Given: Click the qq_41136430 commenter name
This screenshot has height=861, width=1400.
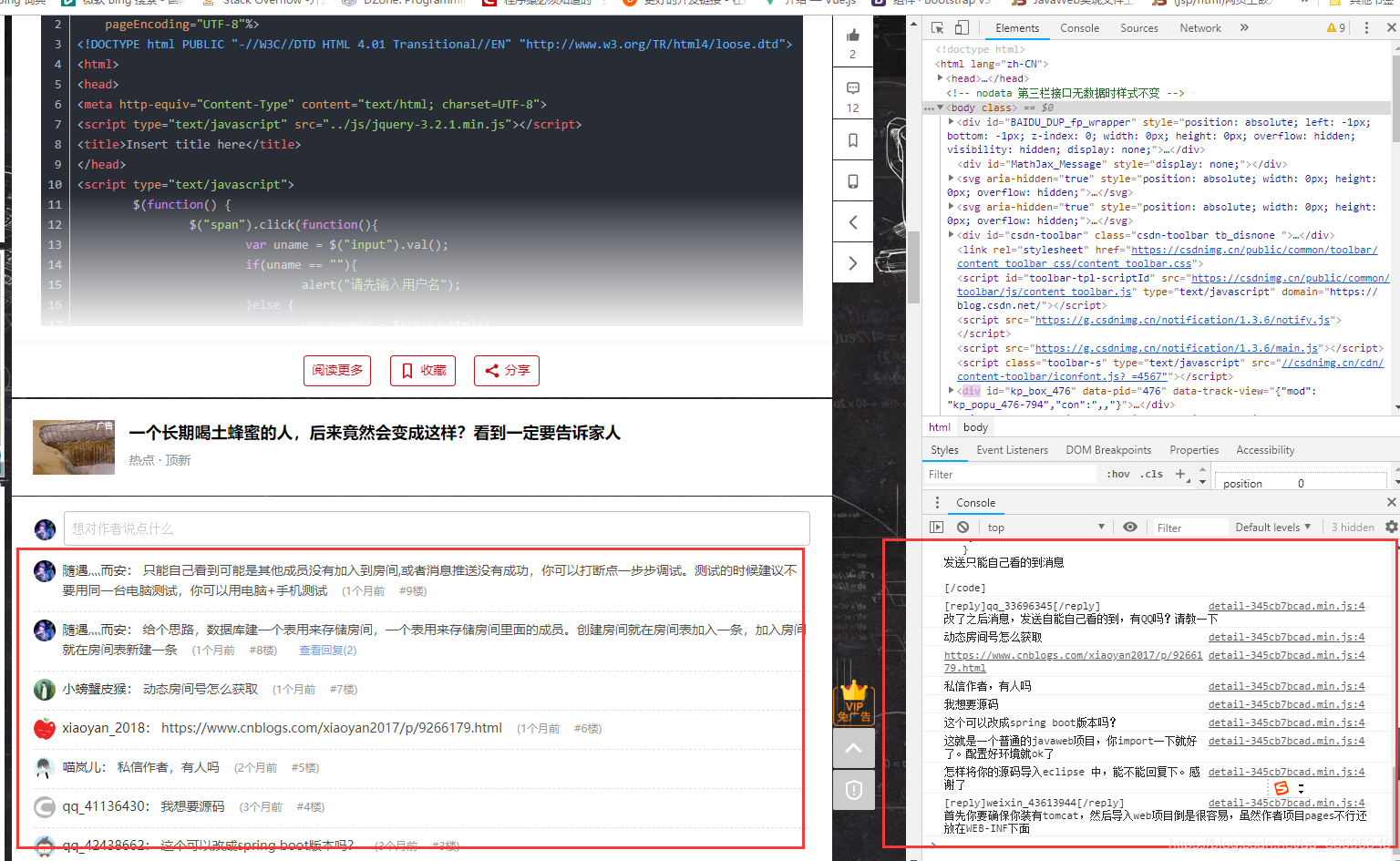Looking at the screenshot, I should coord(104,806).
